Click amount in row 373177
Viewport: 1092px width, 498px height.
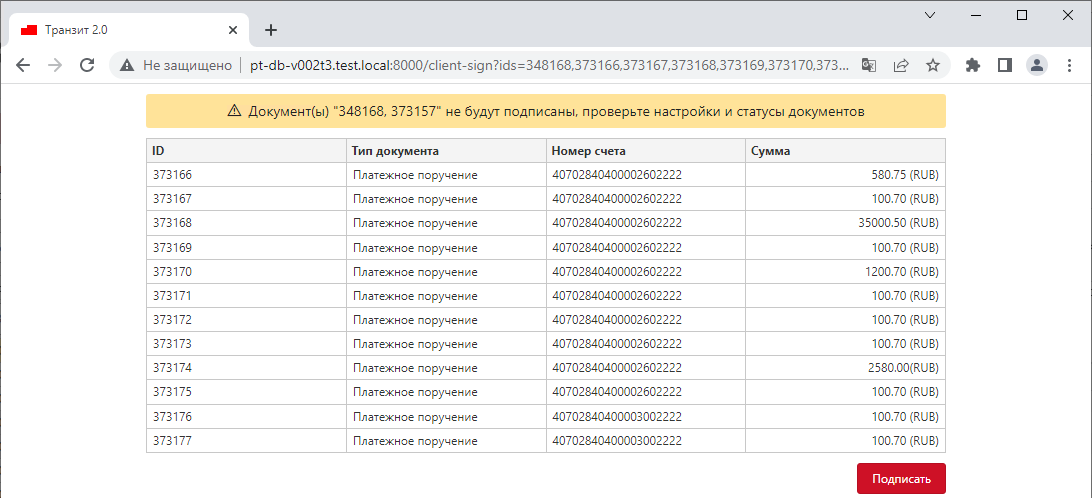tap(845, 441)
